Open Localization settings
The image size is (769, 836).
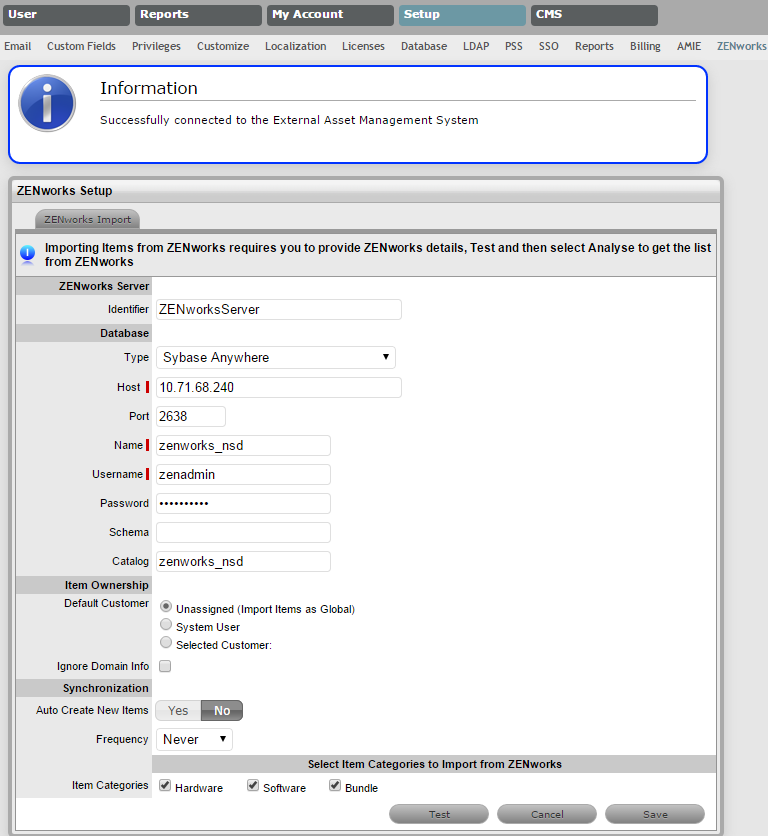[x=295, y=46]
